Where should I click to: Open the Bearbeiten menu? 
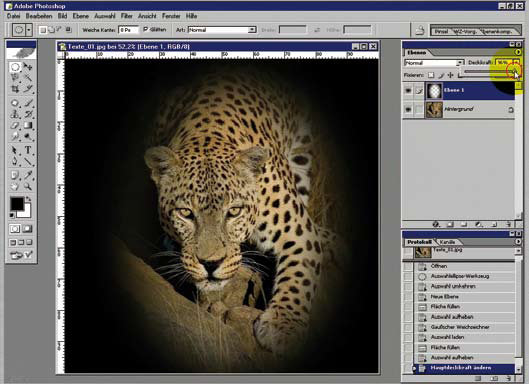[39, 16]
